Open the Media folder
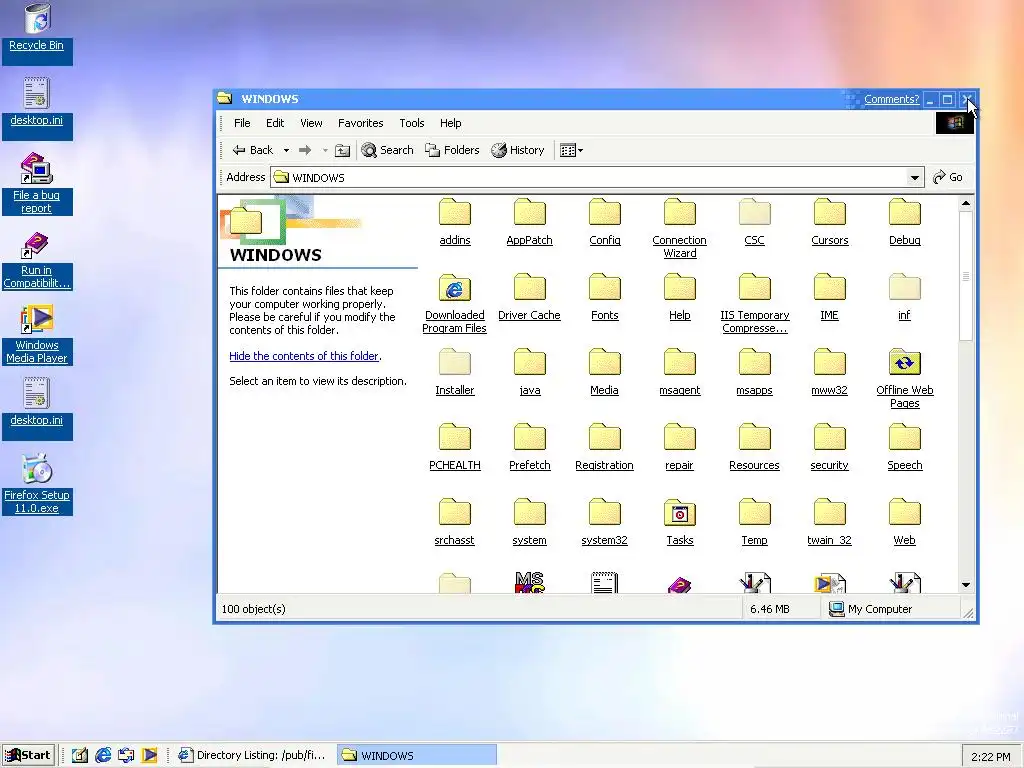Screen dimensions: 1024x768 click(x=605, y=372)
